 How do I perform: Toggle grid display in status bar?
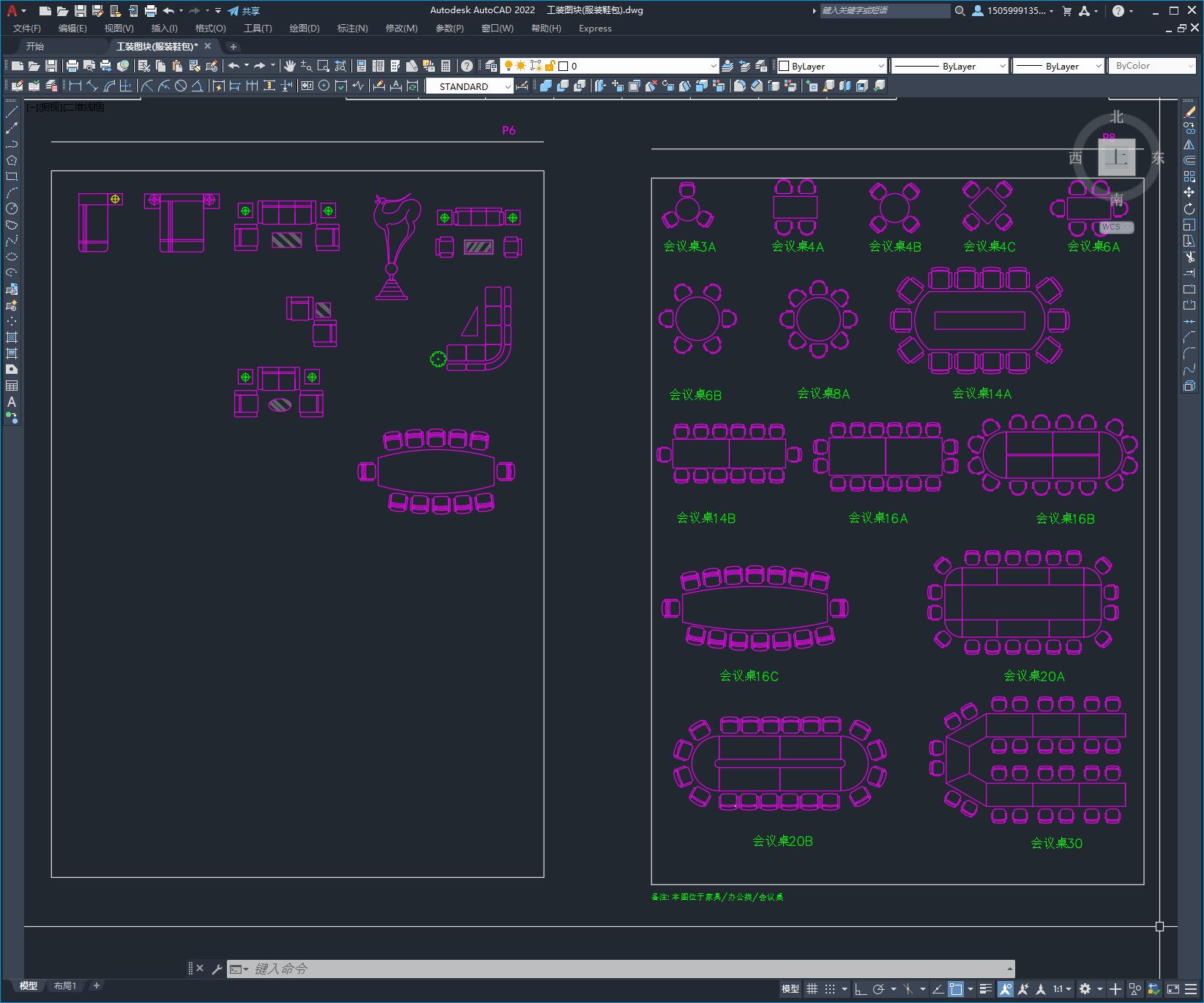(812, 989)
